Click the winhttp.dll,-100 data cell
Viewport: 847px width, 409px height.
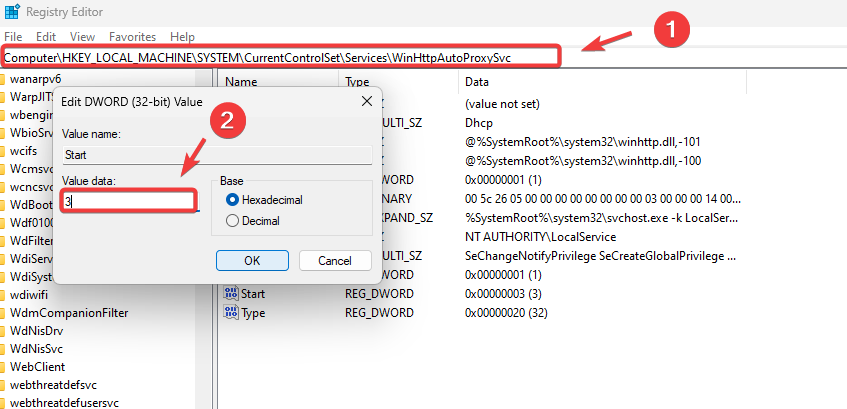tap(583, 160)
